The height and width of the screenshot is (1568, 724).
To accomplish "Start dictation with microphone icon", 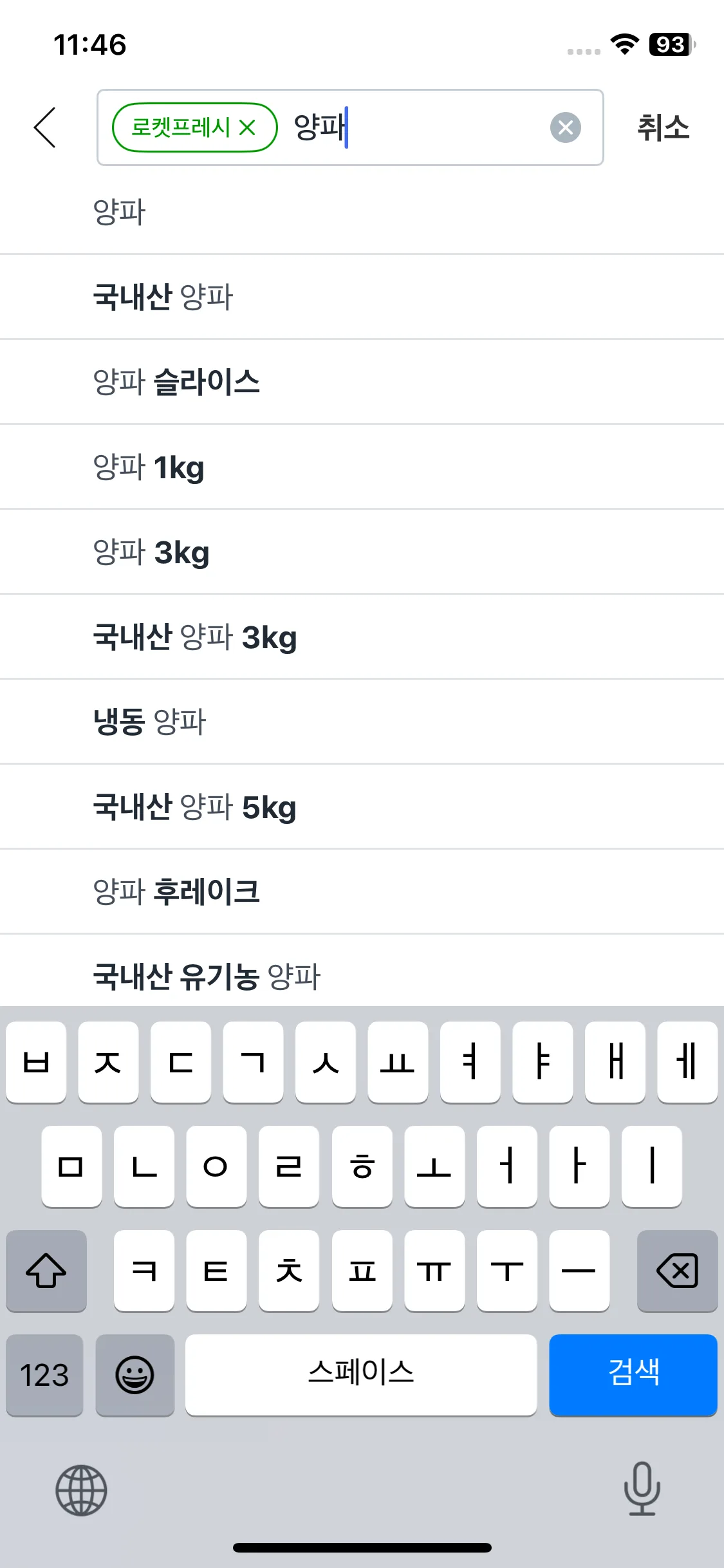I will (642, 1488).
